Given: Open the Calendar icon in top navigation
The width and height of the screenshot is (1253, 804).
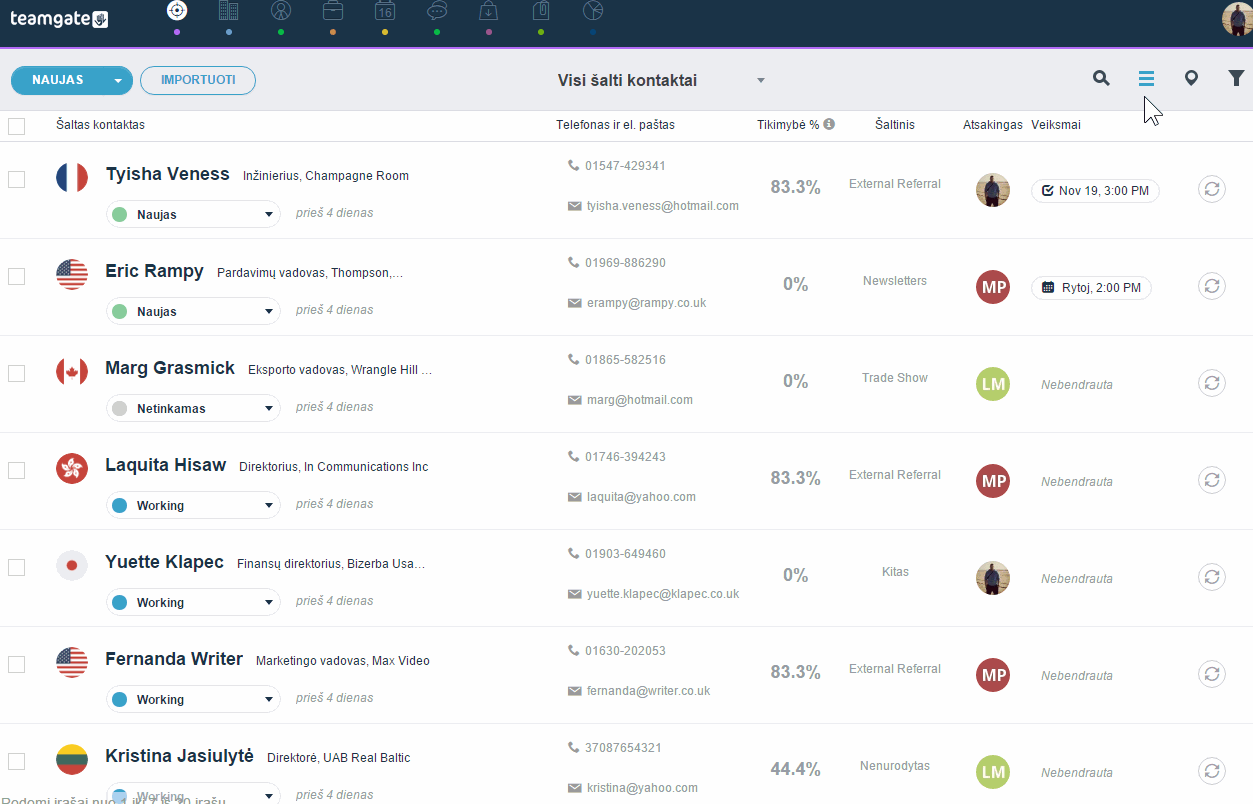Looking at the screenshot, I should [385, 11].
